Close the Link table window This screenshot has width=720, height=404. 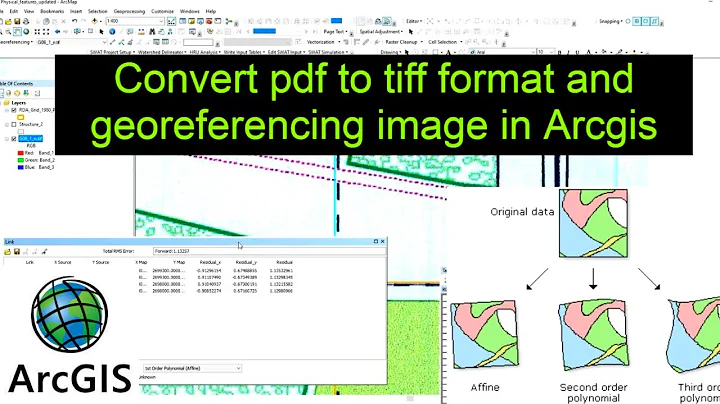[x=382, y=241]
